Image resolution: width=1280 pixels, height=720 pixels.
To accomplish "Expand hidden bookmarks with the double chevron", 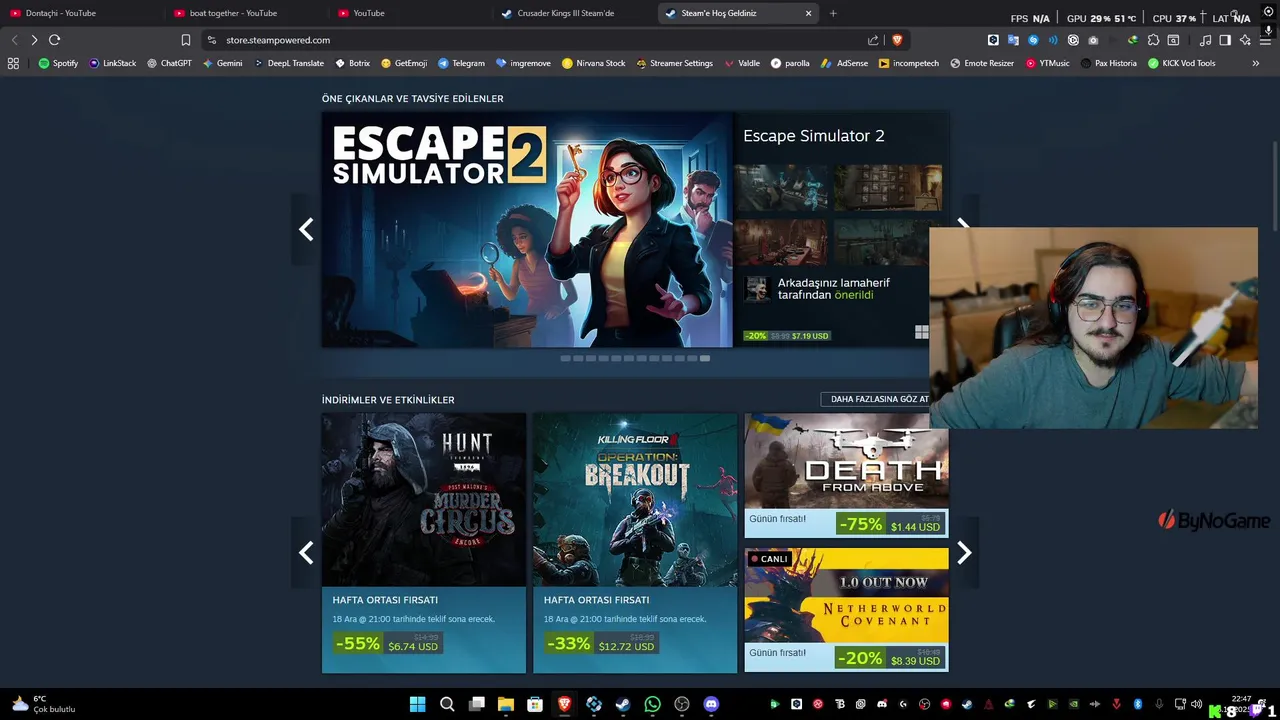I will coord(1256,63).
